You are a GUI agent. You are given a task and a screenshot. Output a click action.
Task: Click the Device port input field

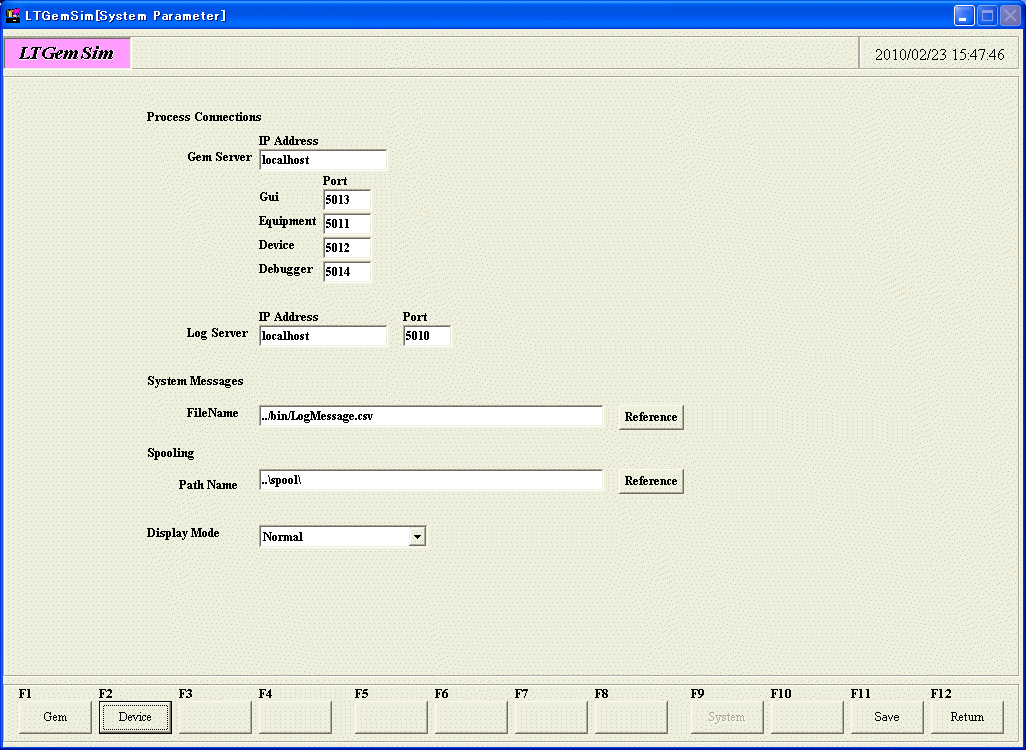(x=346, y=248)
